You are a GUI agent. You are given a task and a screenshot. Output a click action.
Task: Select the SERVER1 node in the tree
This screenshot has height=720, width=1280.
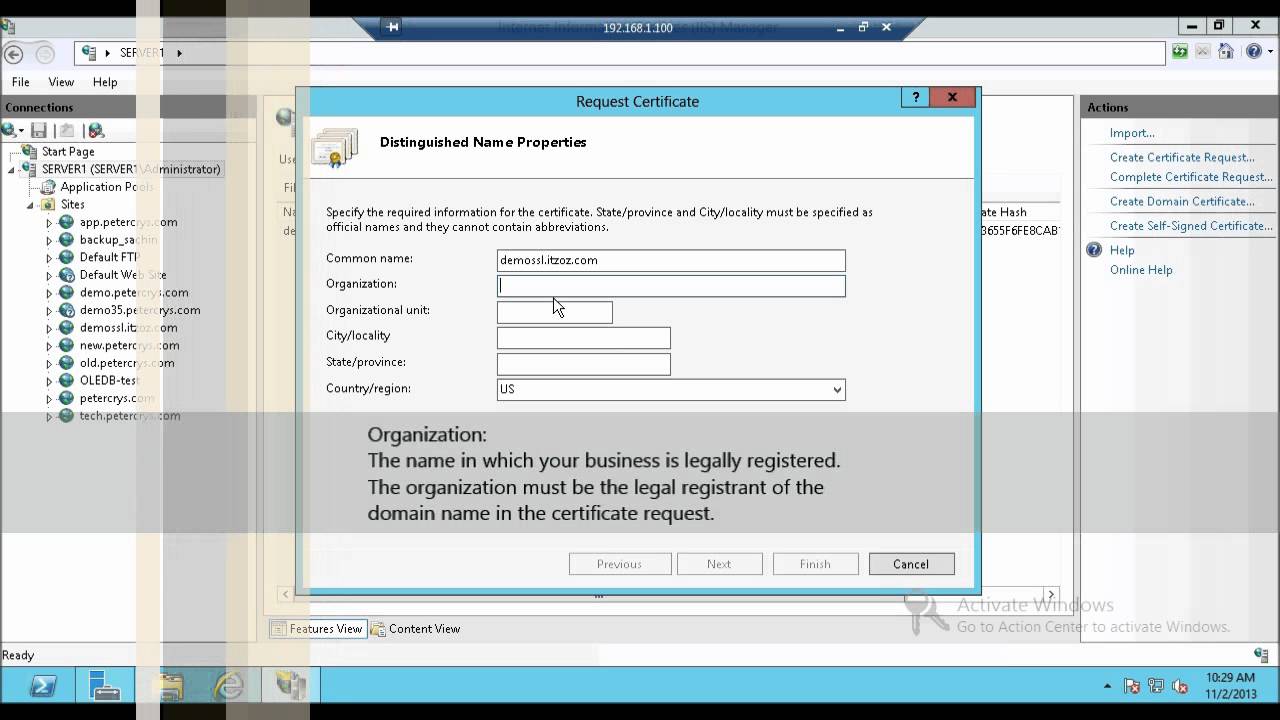(131, 169)
